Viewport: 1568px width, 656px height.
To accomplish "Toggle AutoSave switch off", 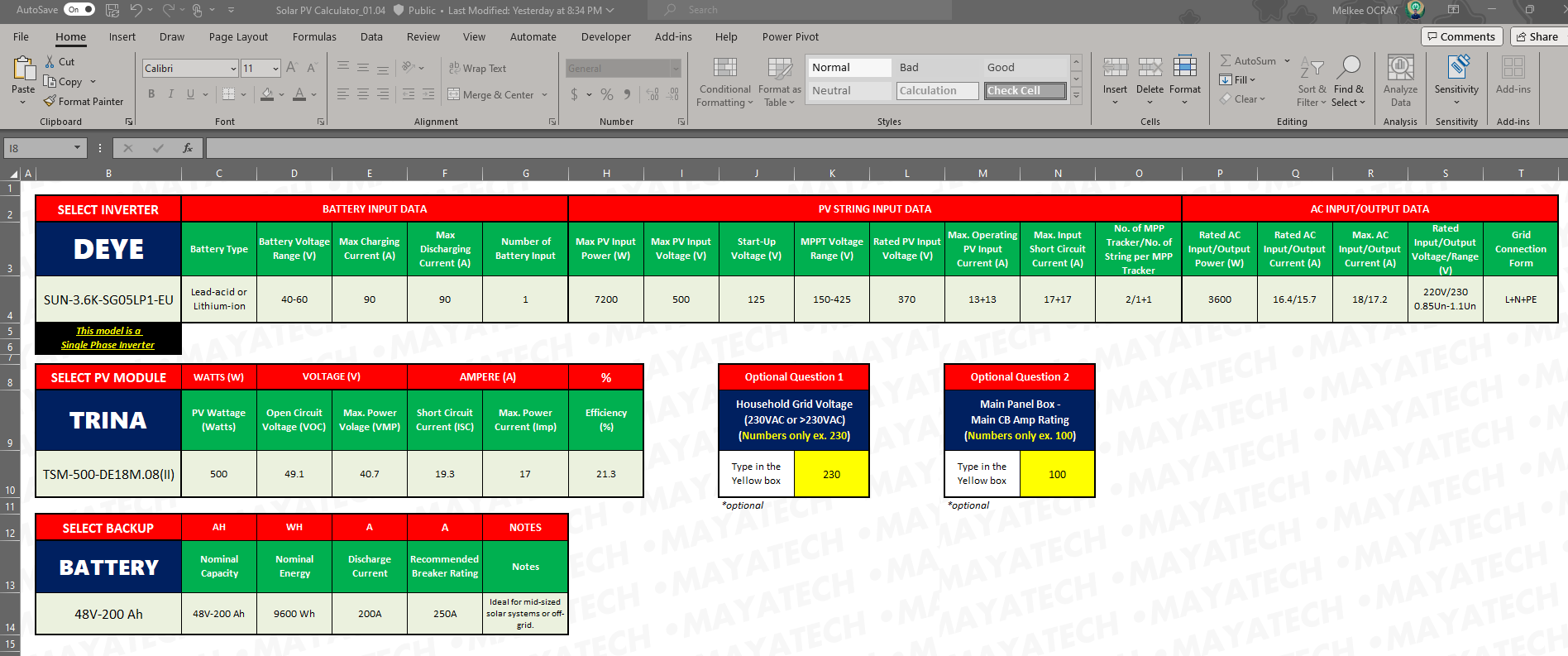I will point(79,10).
